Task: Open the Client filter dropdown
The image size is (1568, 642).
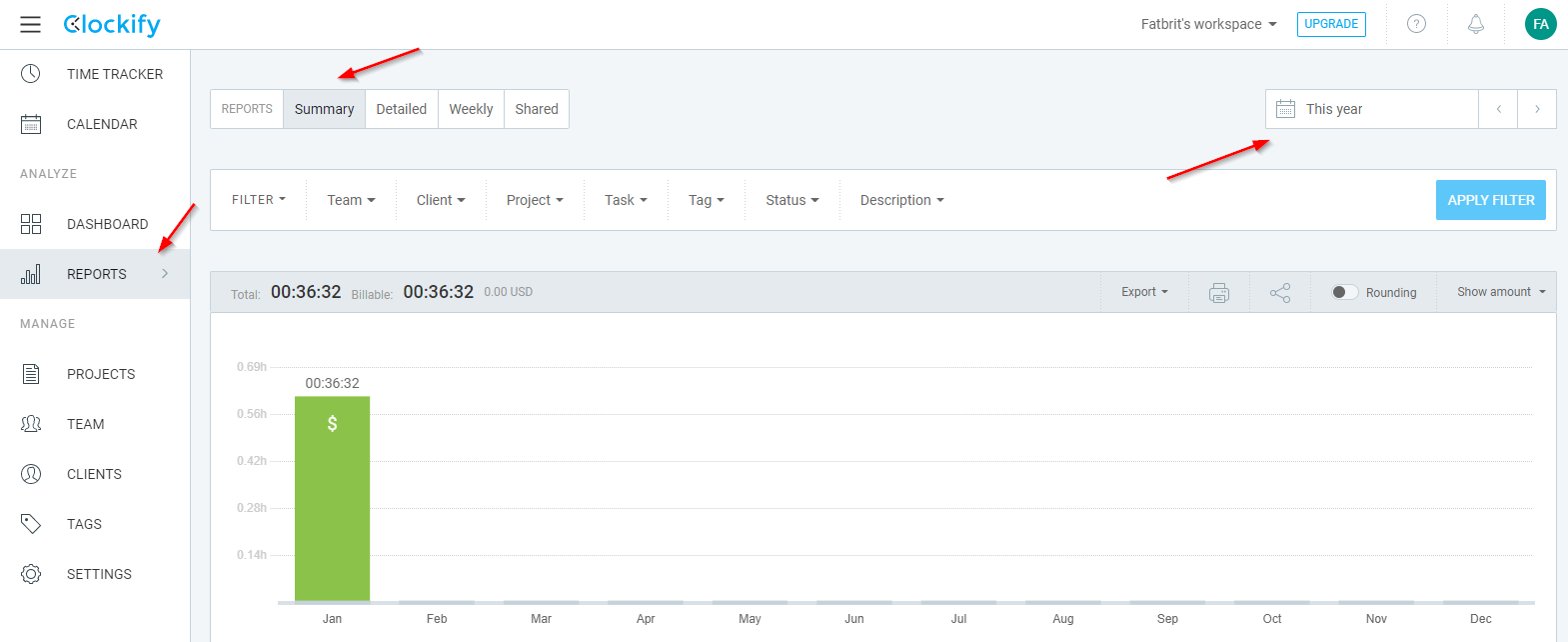Action: 441,200
